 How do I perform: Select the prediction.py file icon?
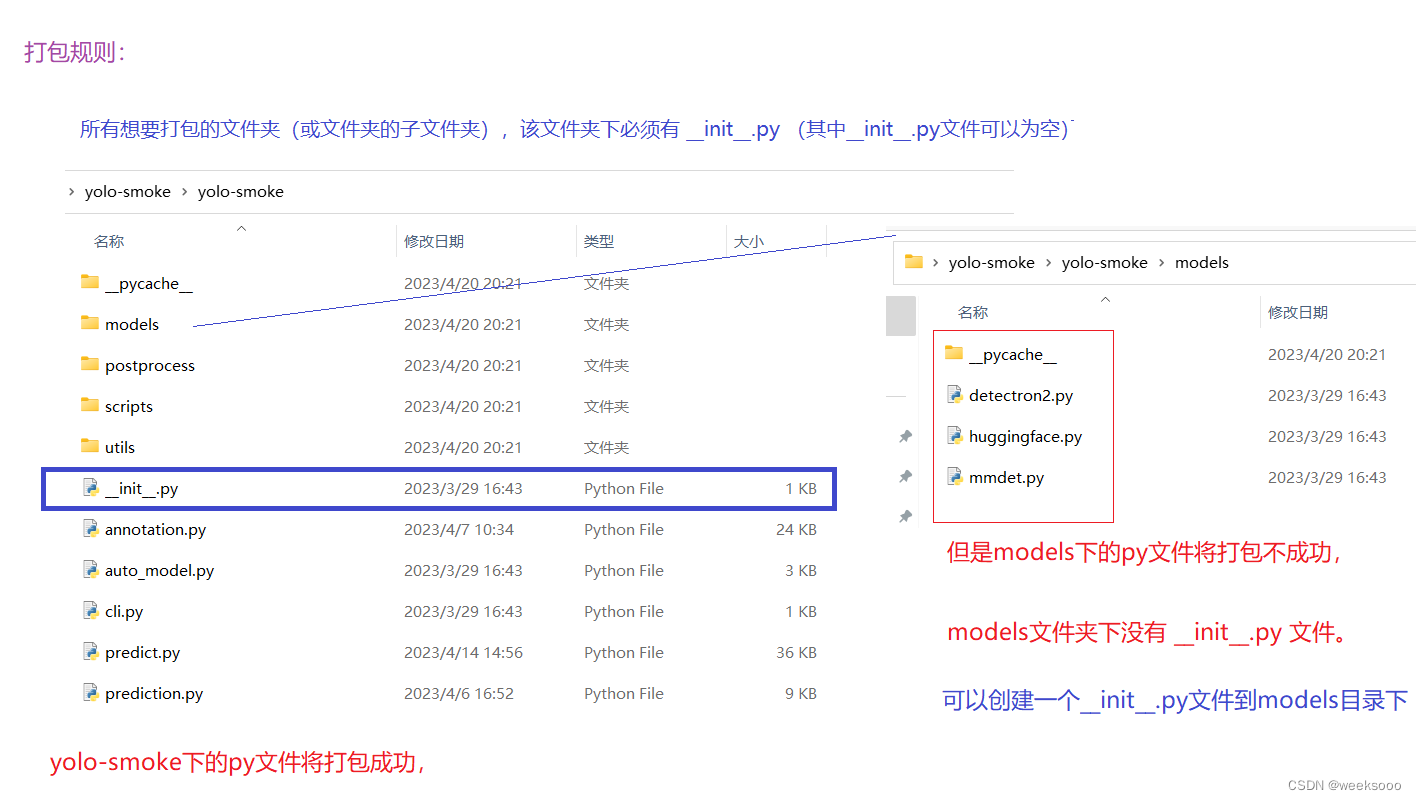coord(90,693)
